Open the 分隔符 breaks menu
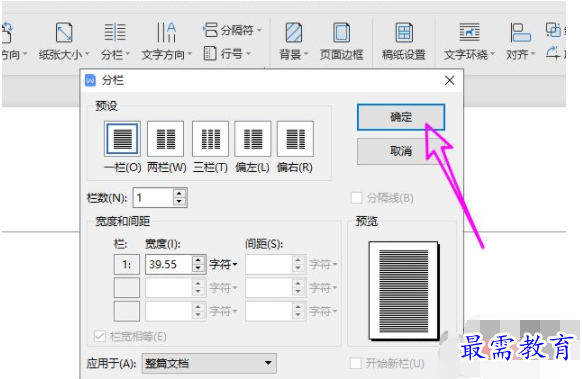Screen dimensions: 582x379 pos(232,30)
